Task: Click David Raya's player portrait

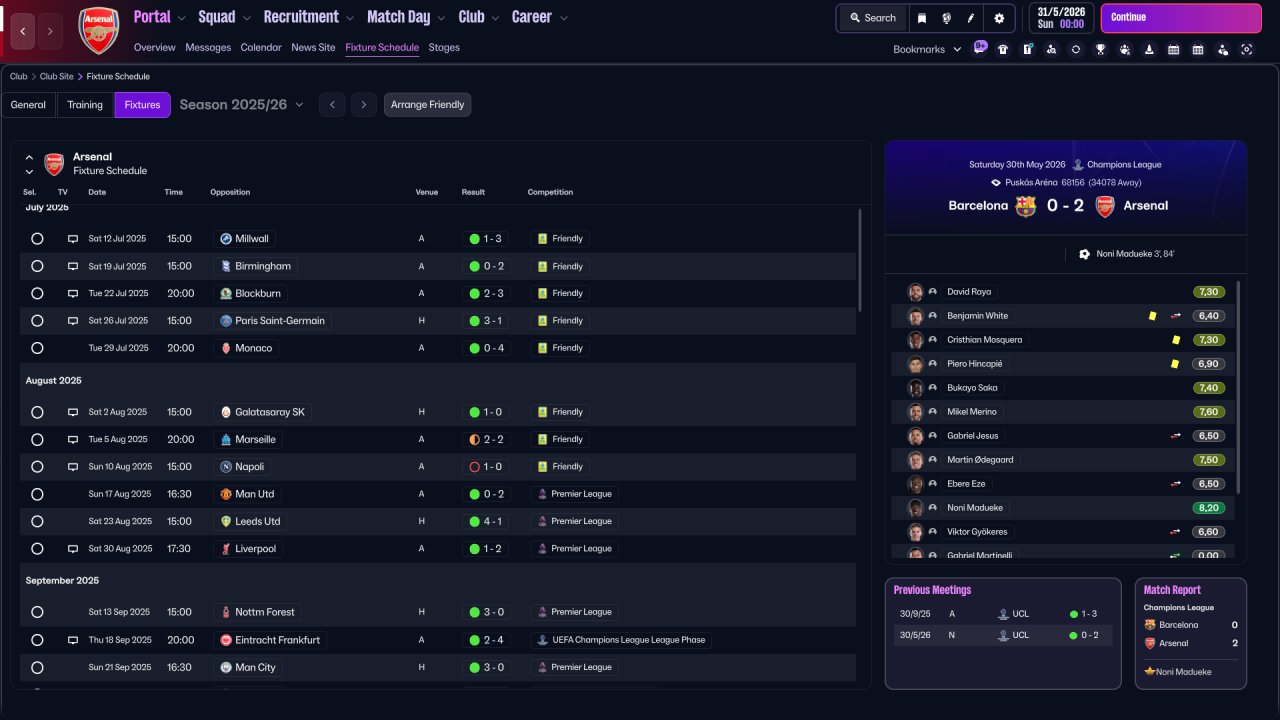Action: point(915,292)
